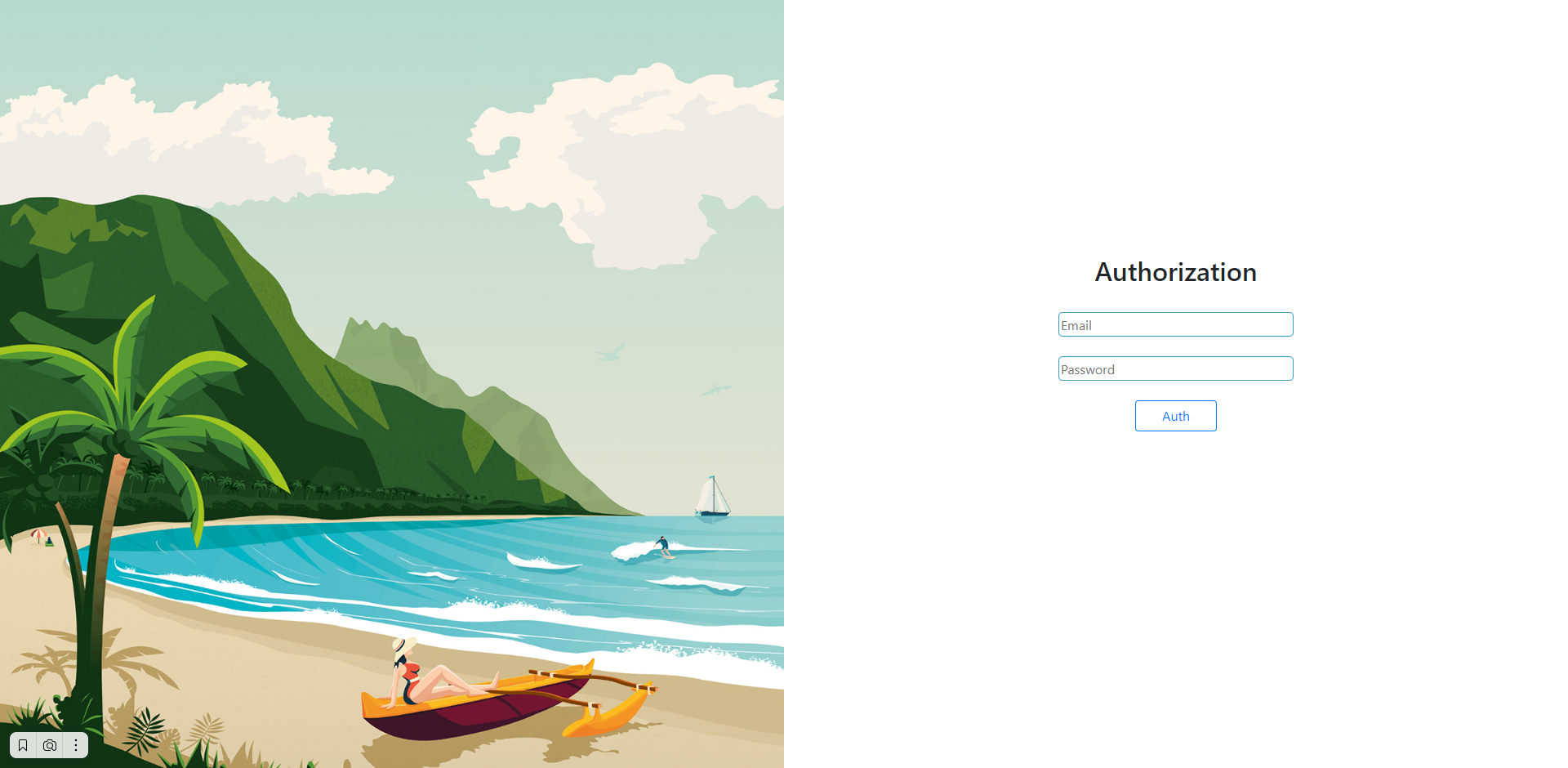Focus the Email input field
The image size is (1568, 768).
point(1175,324)
